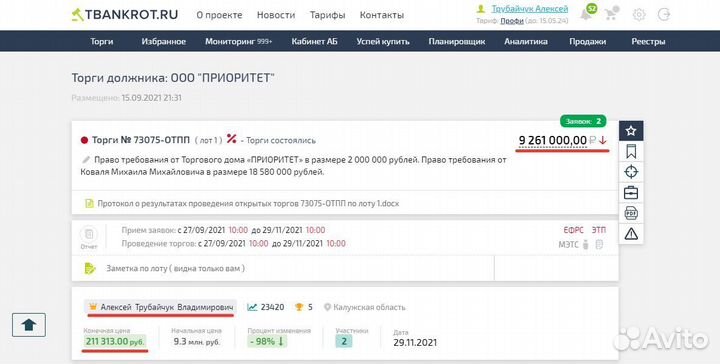The image size is (720, 364).
Task: Click the Торги должника ООО ПРИОРИТЕТ heading
Action: point(173,78)
